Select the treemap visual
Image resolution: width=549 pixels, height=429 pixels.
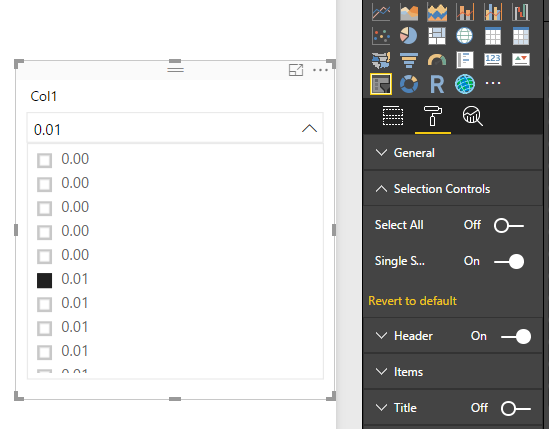[437, 36]
